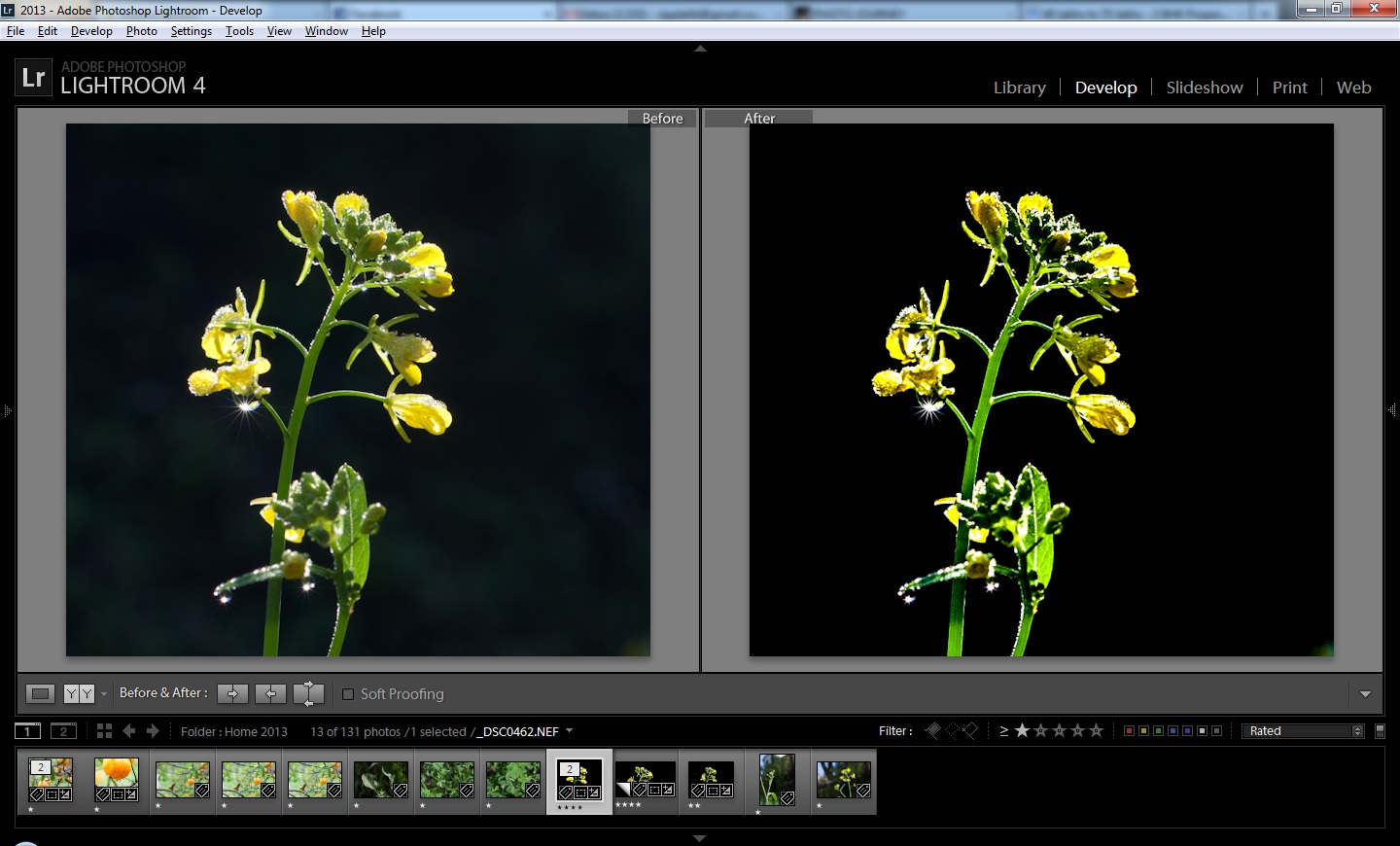Toggle the one-star rating filter
The image size is (1400, 846).
(1023, 730)
